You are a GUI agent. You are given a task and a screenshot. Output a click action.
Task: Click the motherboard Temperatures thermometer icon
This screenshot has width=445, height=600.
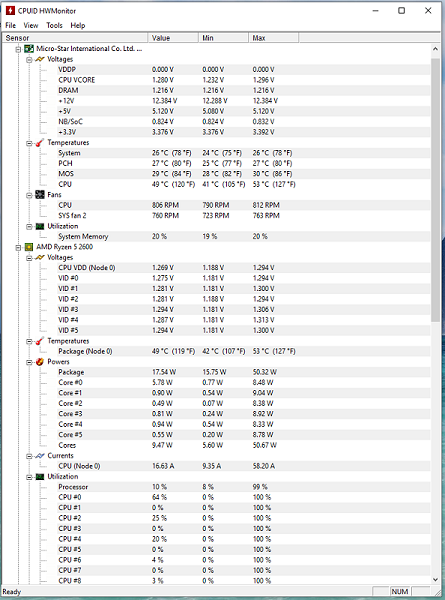point(40,143)
